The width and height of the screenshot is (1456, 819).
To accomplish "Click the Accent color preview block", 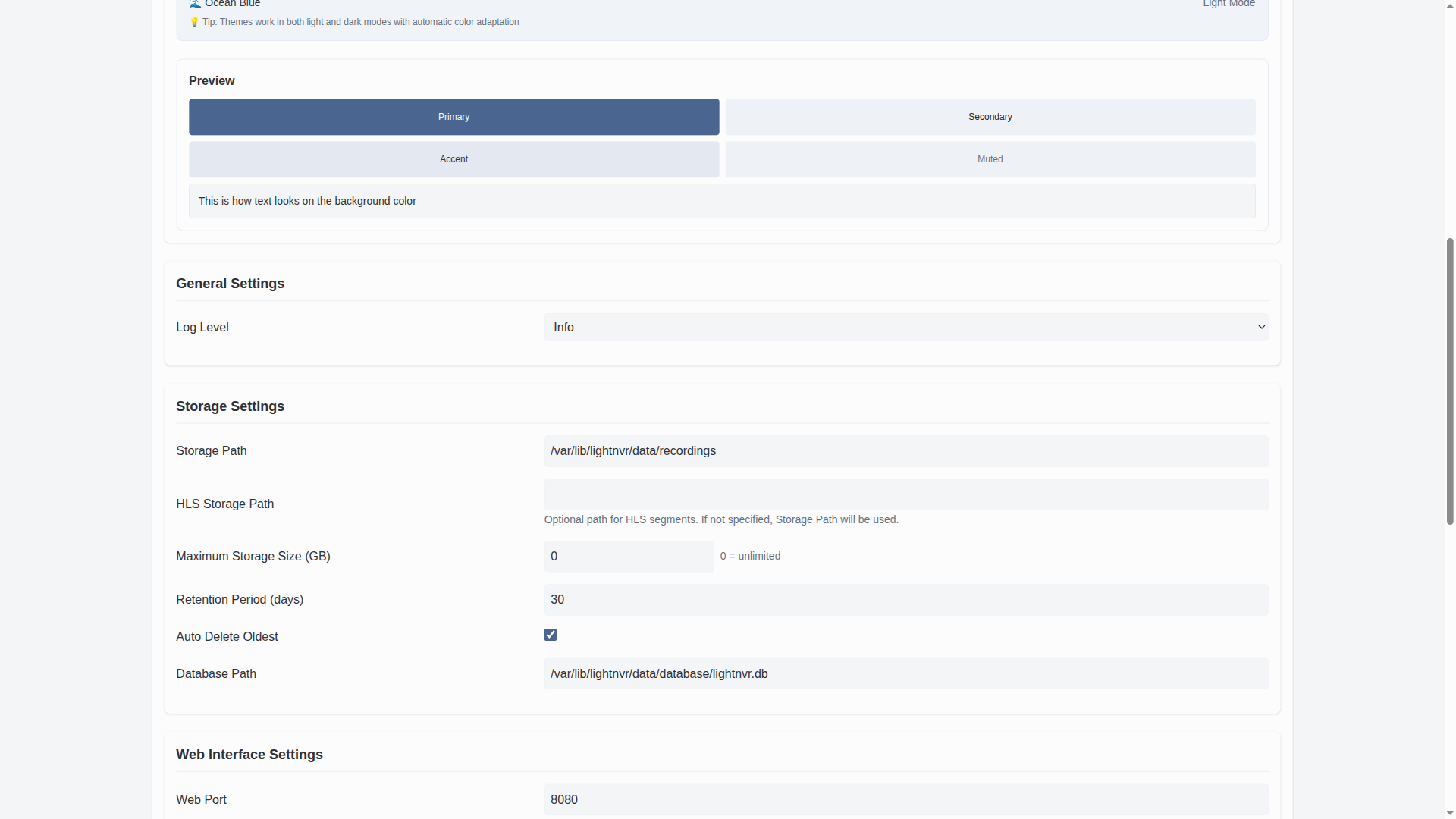I will coord(453,159).
